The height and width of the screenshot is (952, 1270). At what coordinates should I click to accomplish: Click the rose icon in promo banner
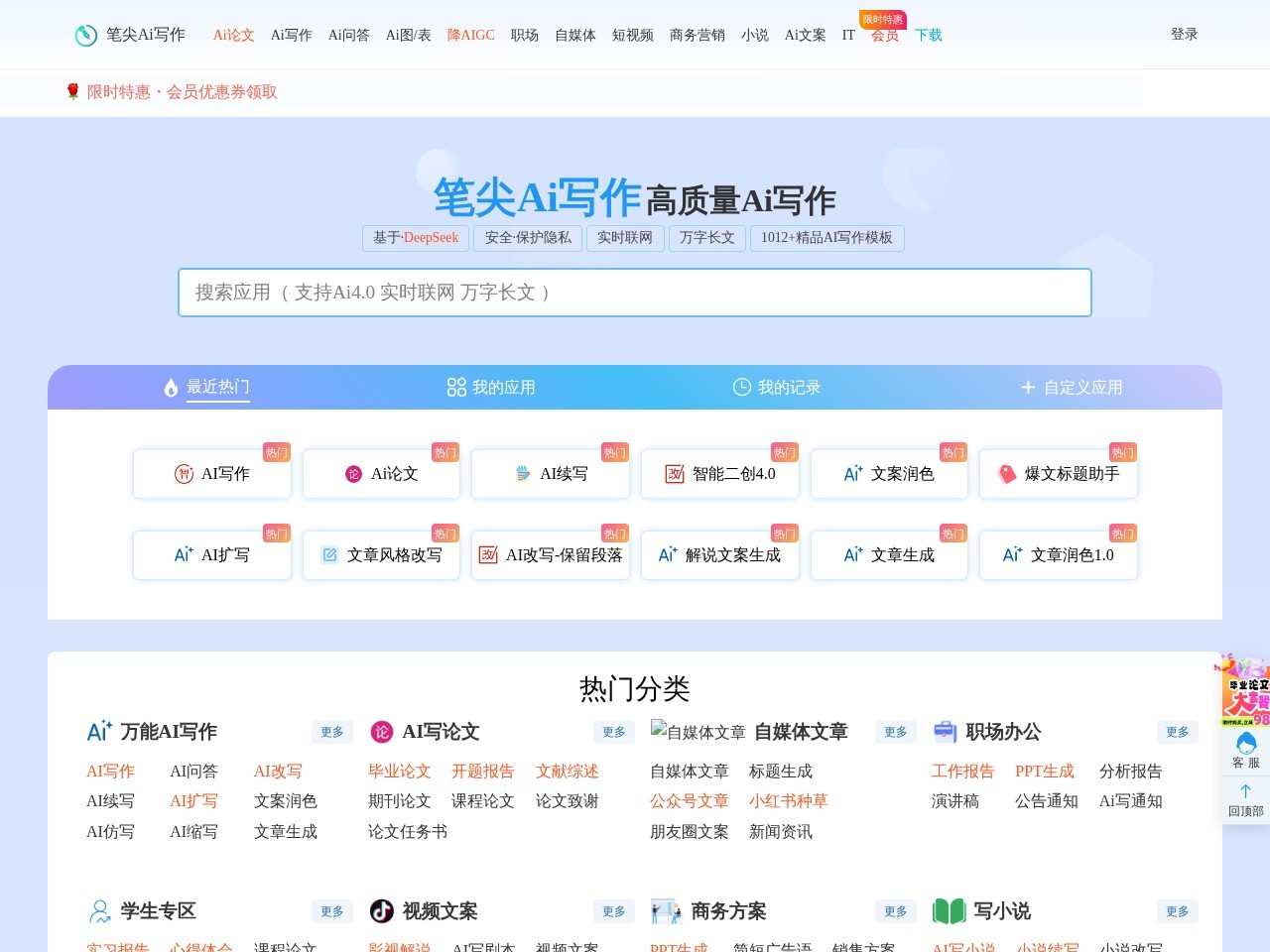pos(72,92)
